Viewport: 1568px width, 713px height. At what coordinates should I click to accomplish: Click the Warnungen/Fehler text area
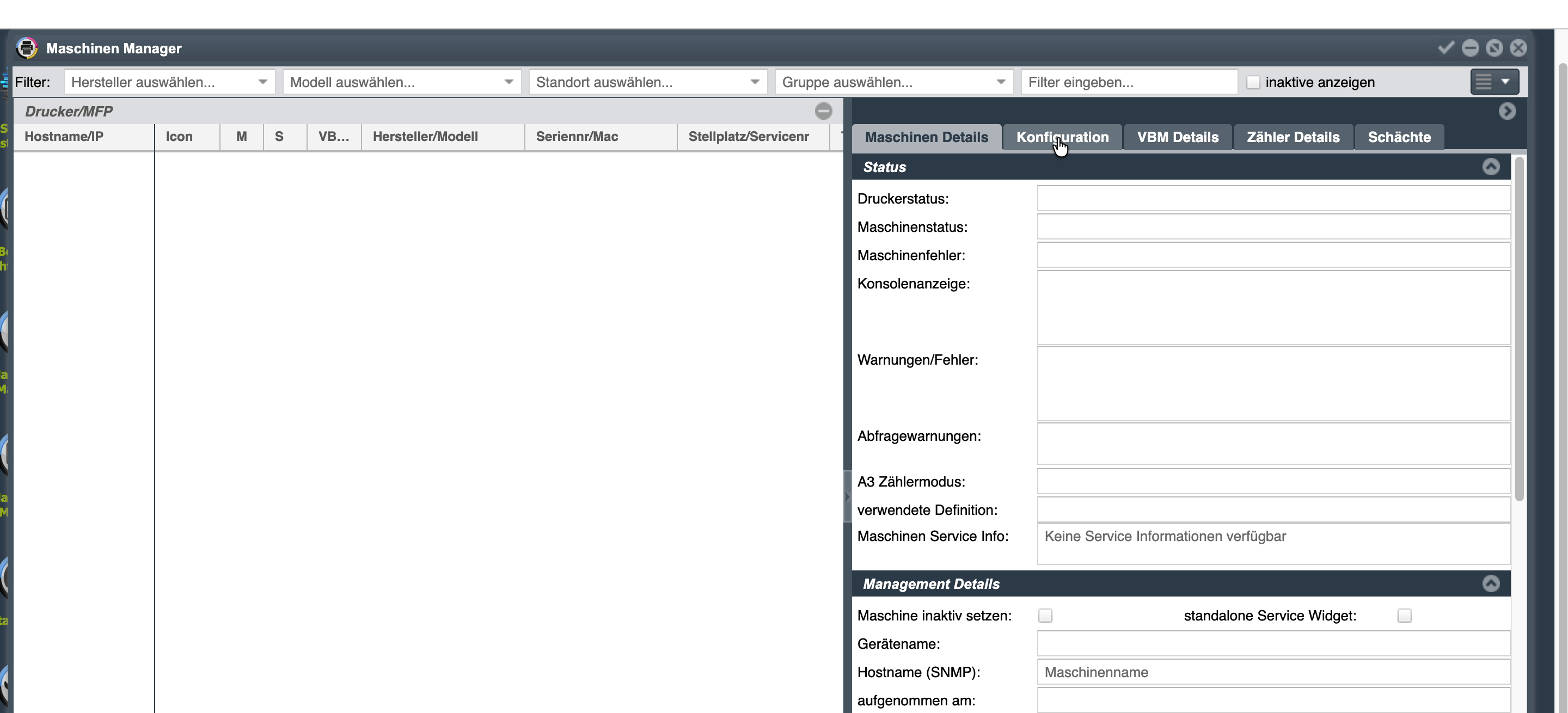1273,384
